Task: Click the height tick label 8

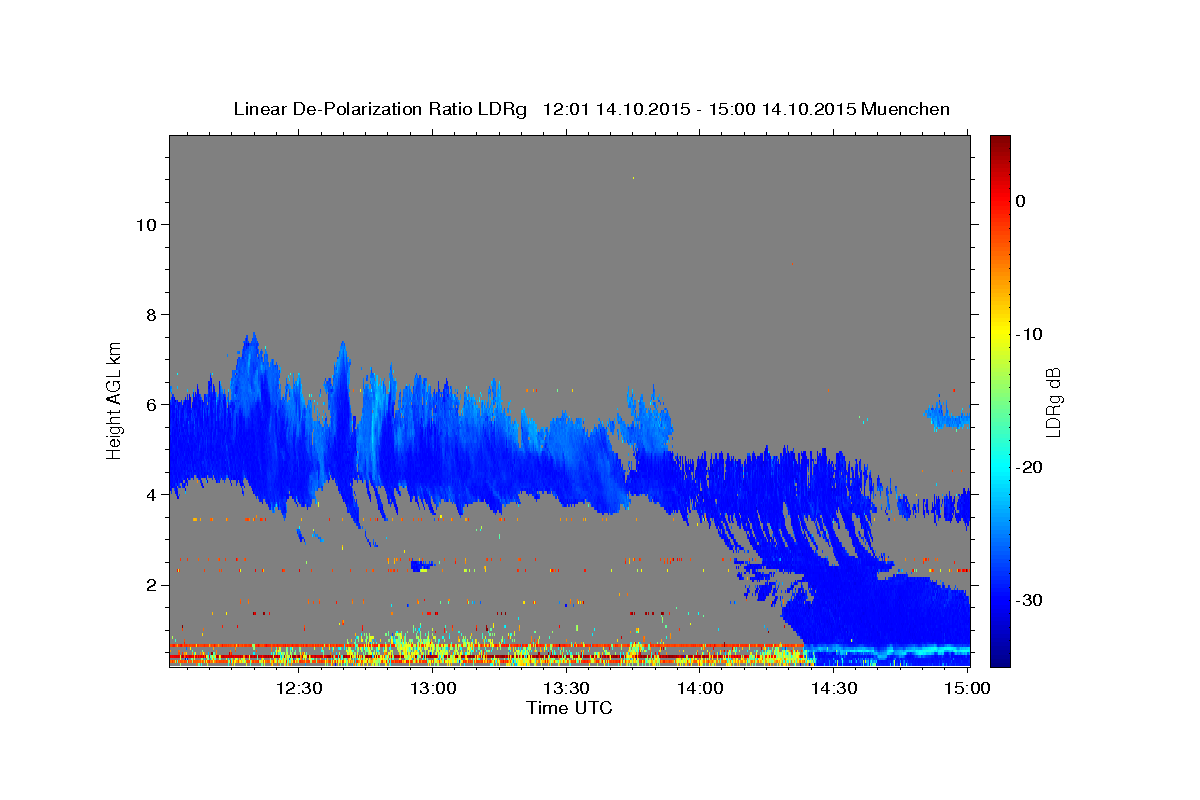Action: coord(151,314)
